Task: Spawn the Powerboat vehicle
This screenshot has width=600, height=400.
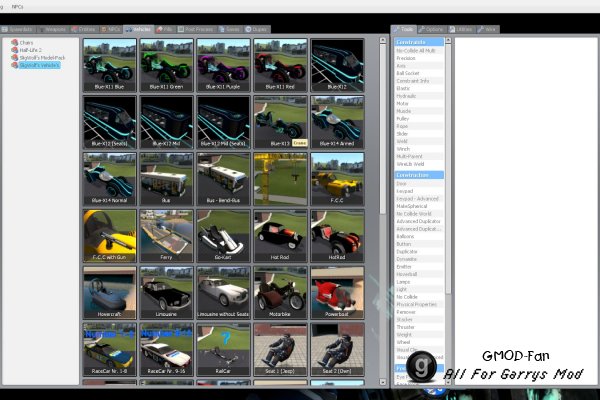Action: click(337, 293)
